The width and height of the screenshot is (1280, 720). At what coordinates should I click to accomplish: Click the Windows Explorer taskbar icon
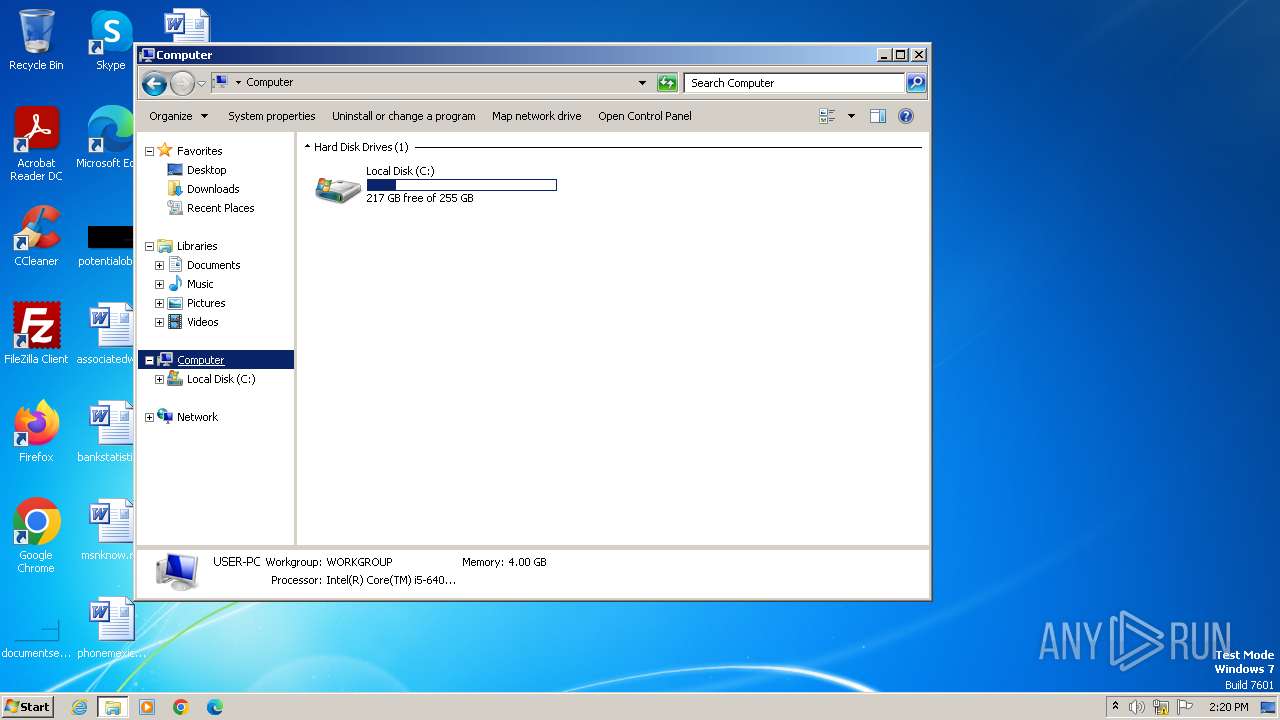pos(113,707)
